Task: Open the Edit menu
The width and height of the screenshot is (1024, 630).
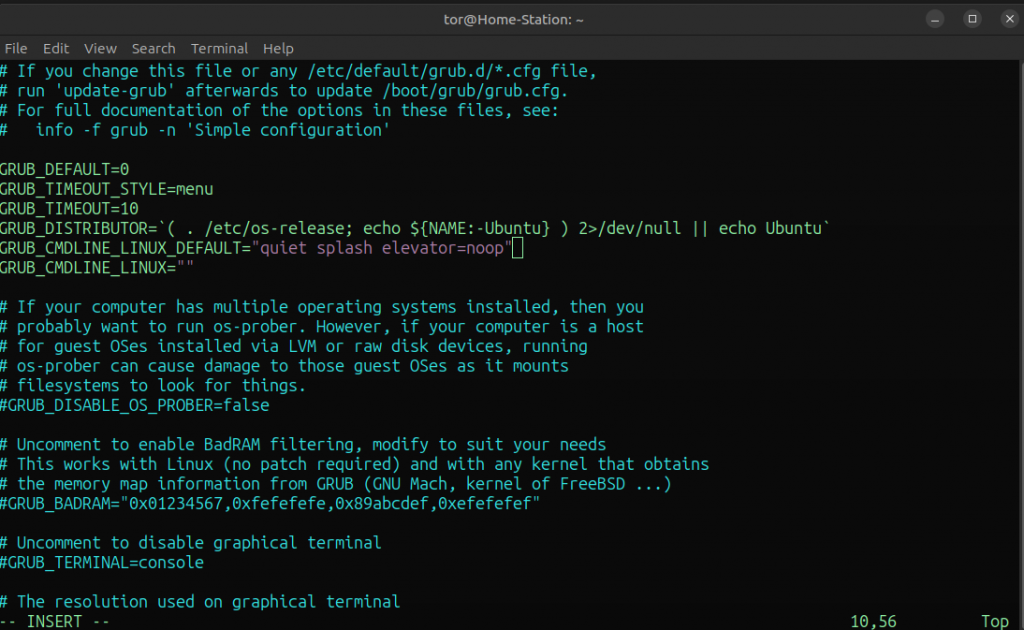Action: pyautogui.click(x=56, y=48)
